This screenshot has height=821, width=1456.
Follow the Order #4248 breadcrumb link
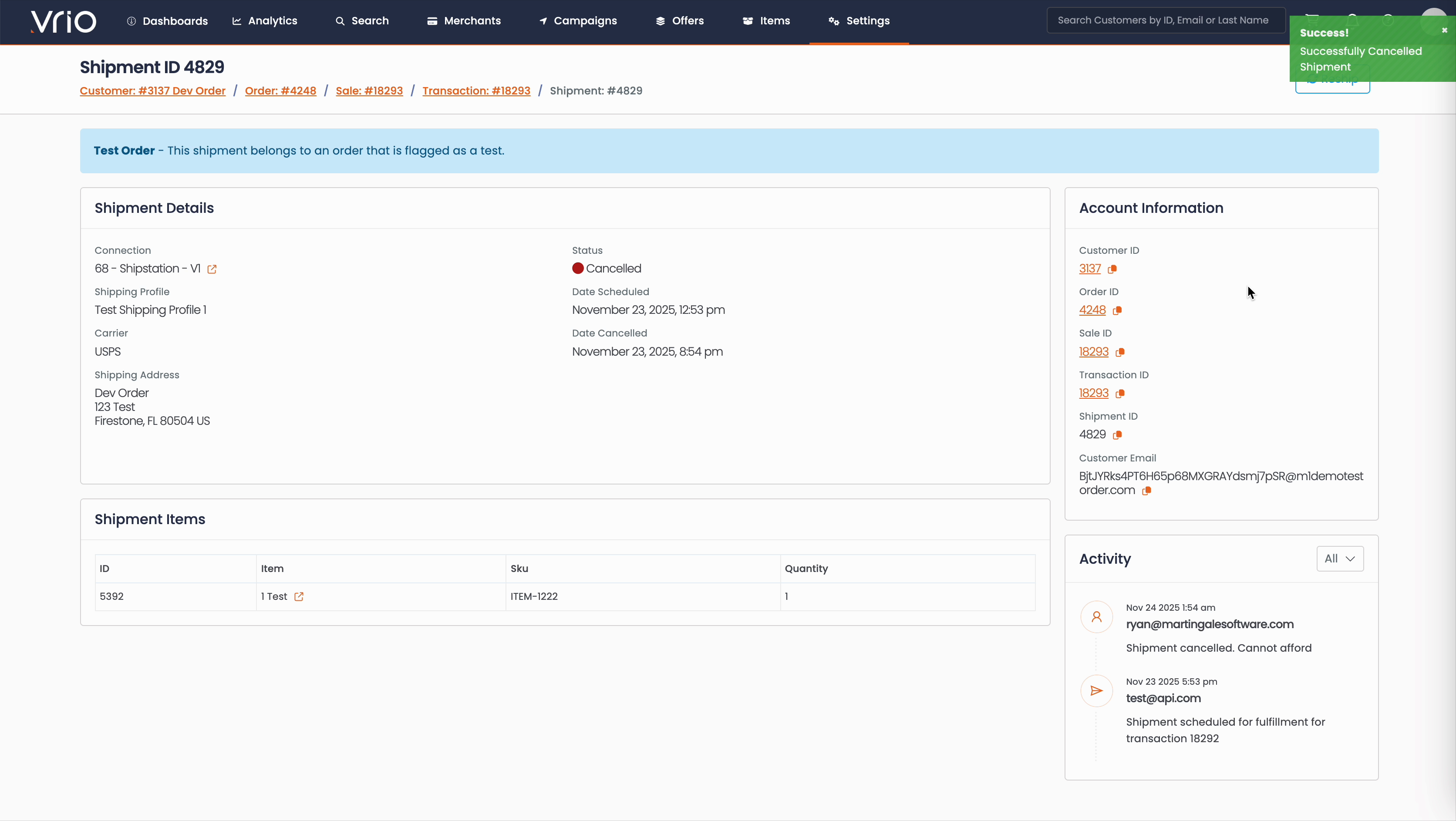pyautogui.click(x=280, y=91)
